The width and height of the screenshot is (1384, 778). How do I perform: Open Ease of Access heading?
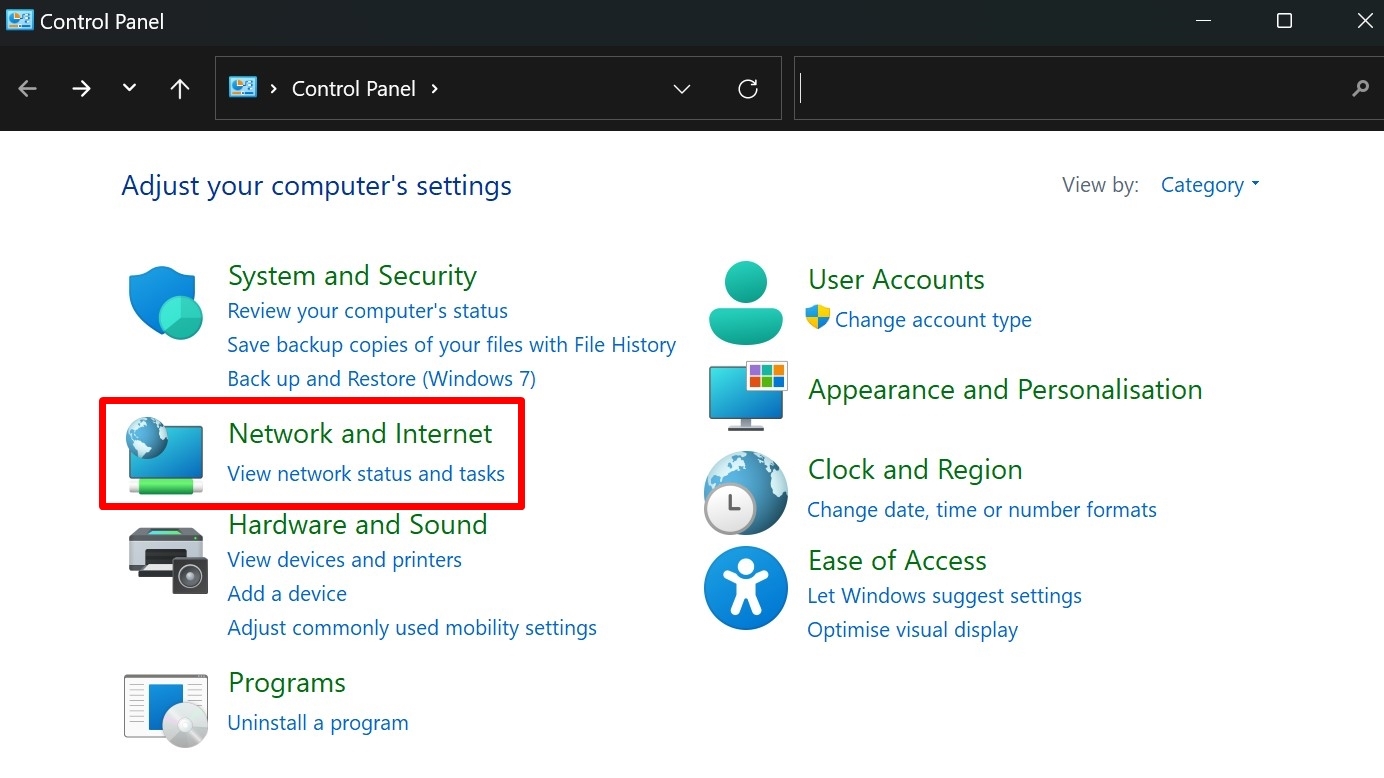pos(897,561)
